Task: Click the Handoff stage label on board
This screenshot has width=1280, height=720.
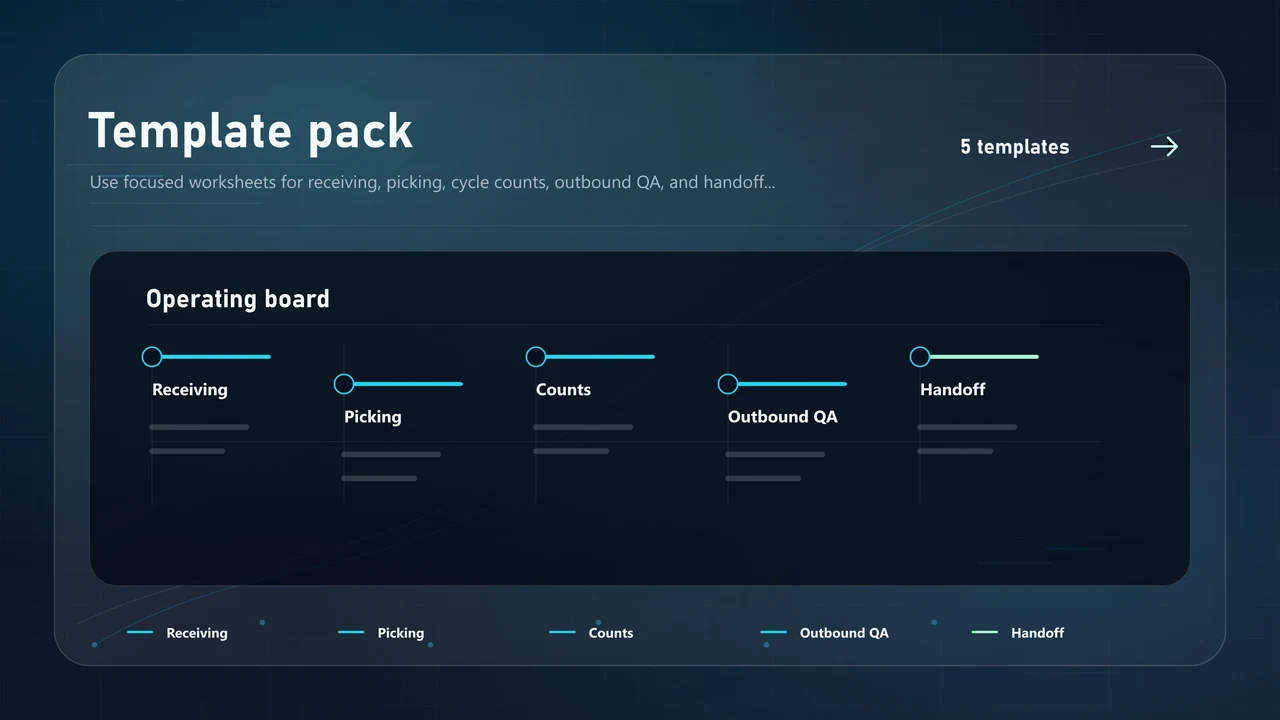Action: [953, 390]
